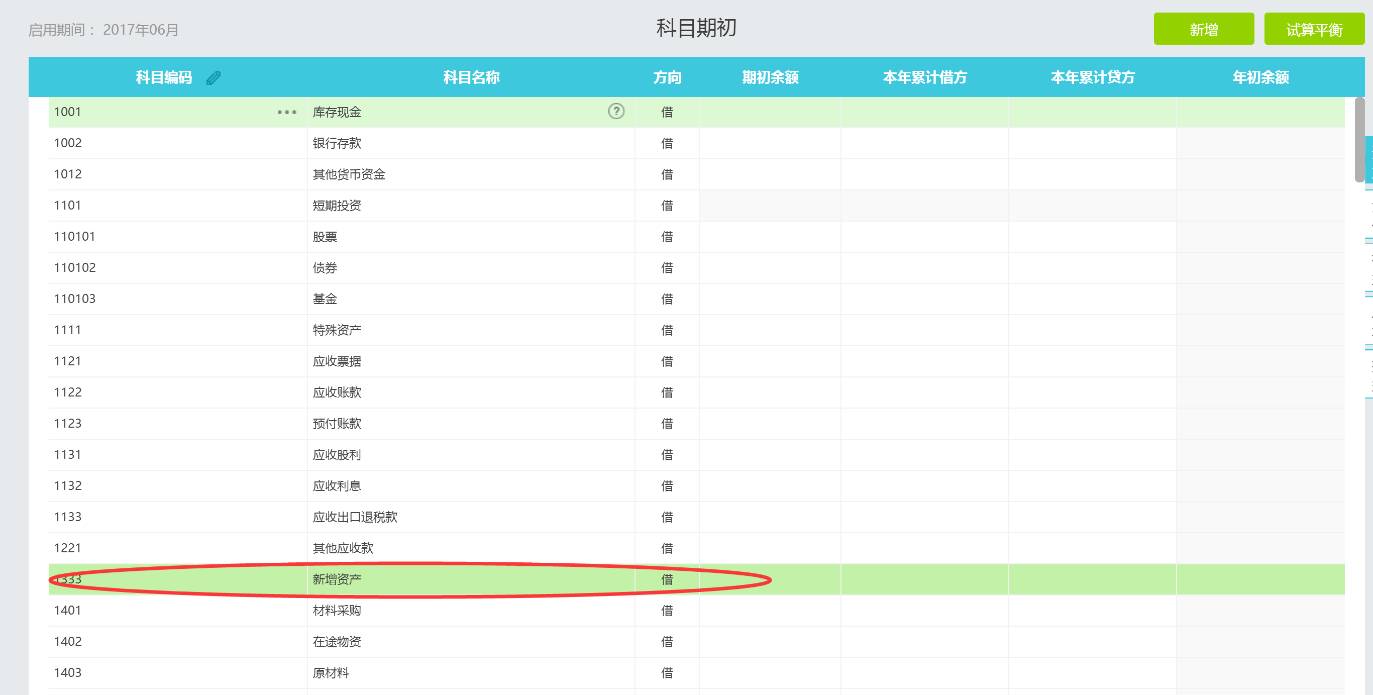Image resolution: width=1373 pixels, height=695 pixels.
Task: Open the three-dot menu on row 1001
Action: [x=287, y=112]
